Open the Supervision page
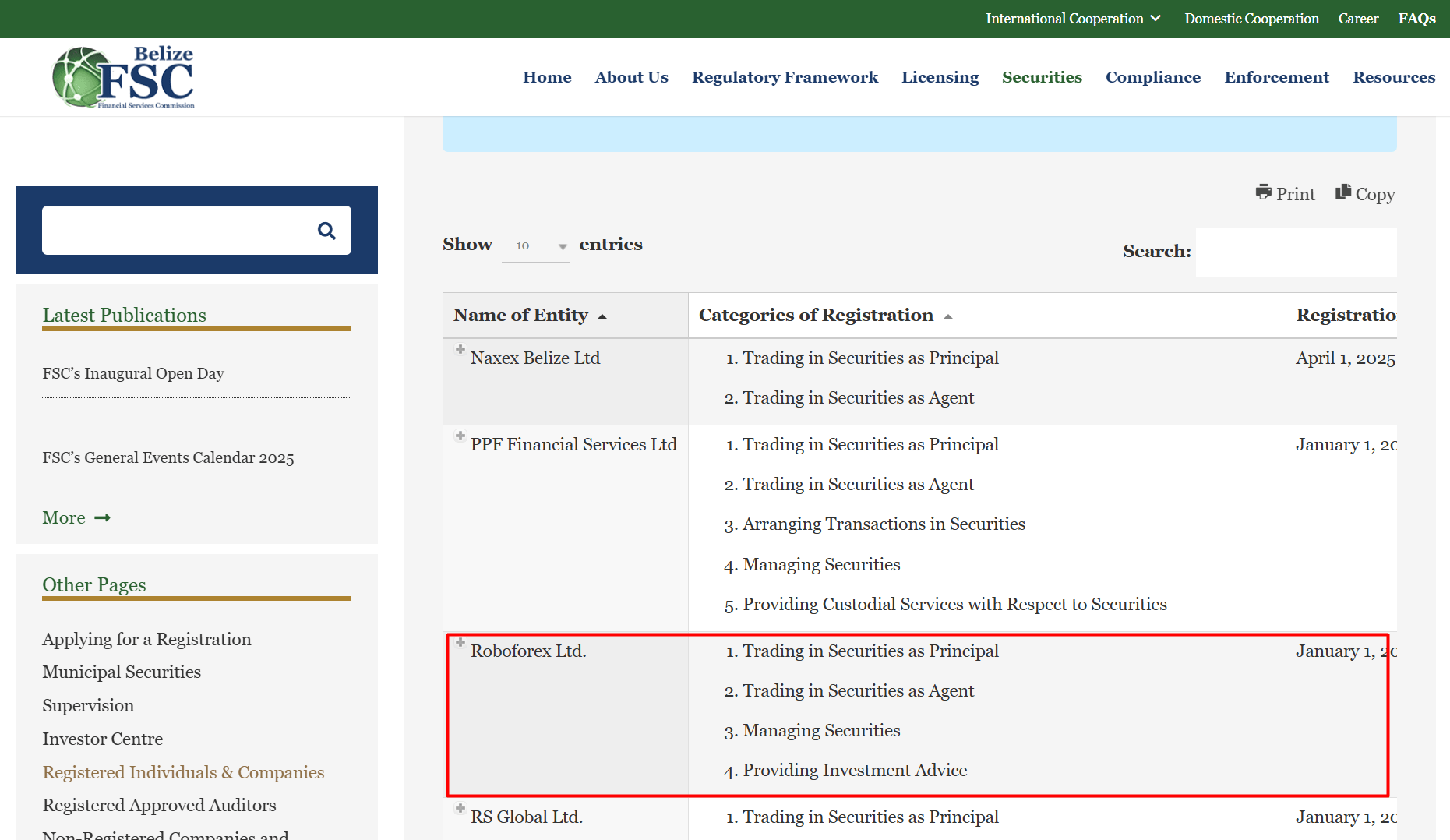 coord(88,705)
